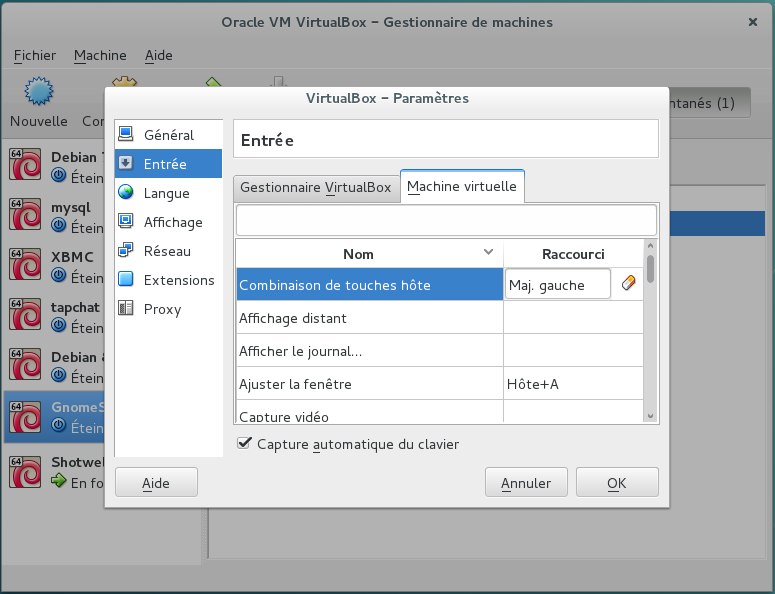
Task: Open the Aide menu in menu bar
Action: click(x=159, y=55)
